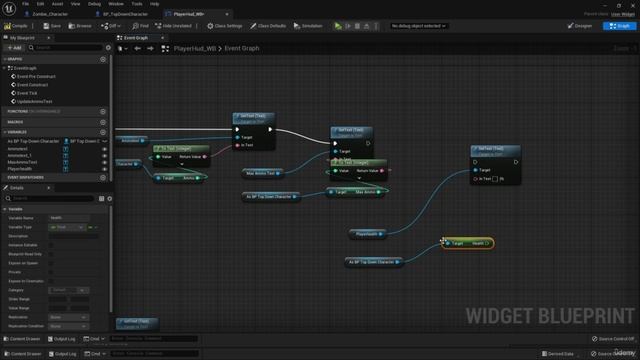This screenshot has width=640, height=360.
Task: Add a new function with Functions plus icon
Action: [103, 111]
